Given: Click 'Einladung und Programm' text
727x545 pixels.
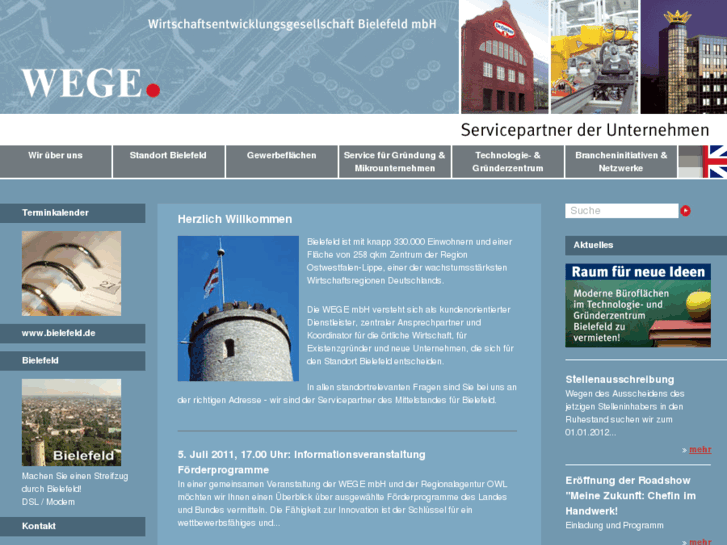Looking at the screenshot, I should point(614,526).
